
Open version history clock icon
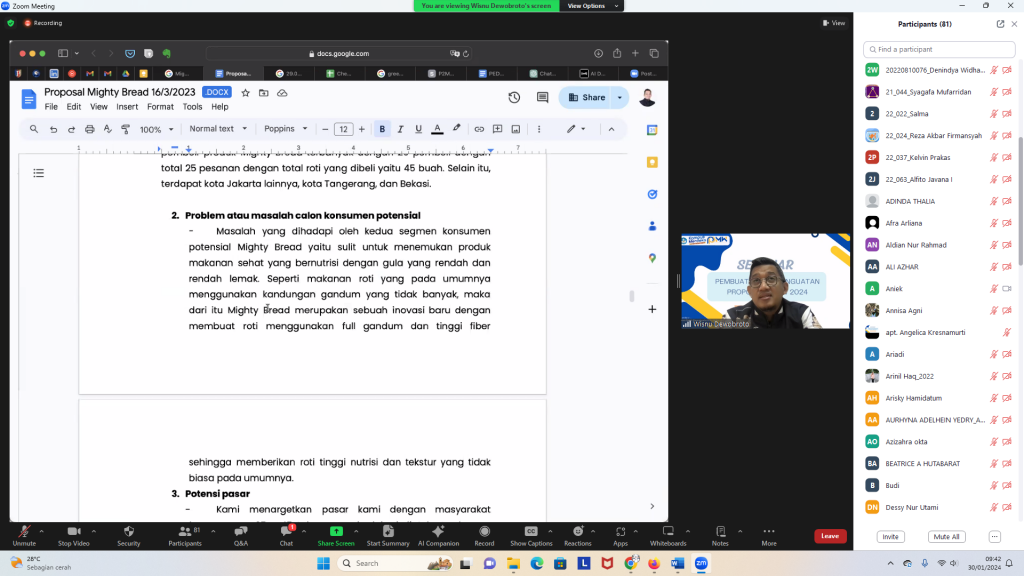coord(514,97)
